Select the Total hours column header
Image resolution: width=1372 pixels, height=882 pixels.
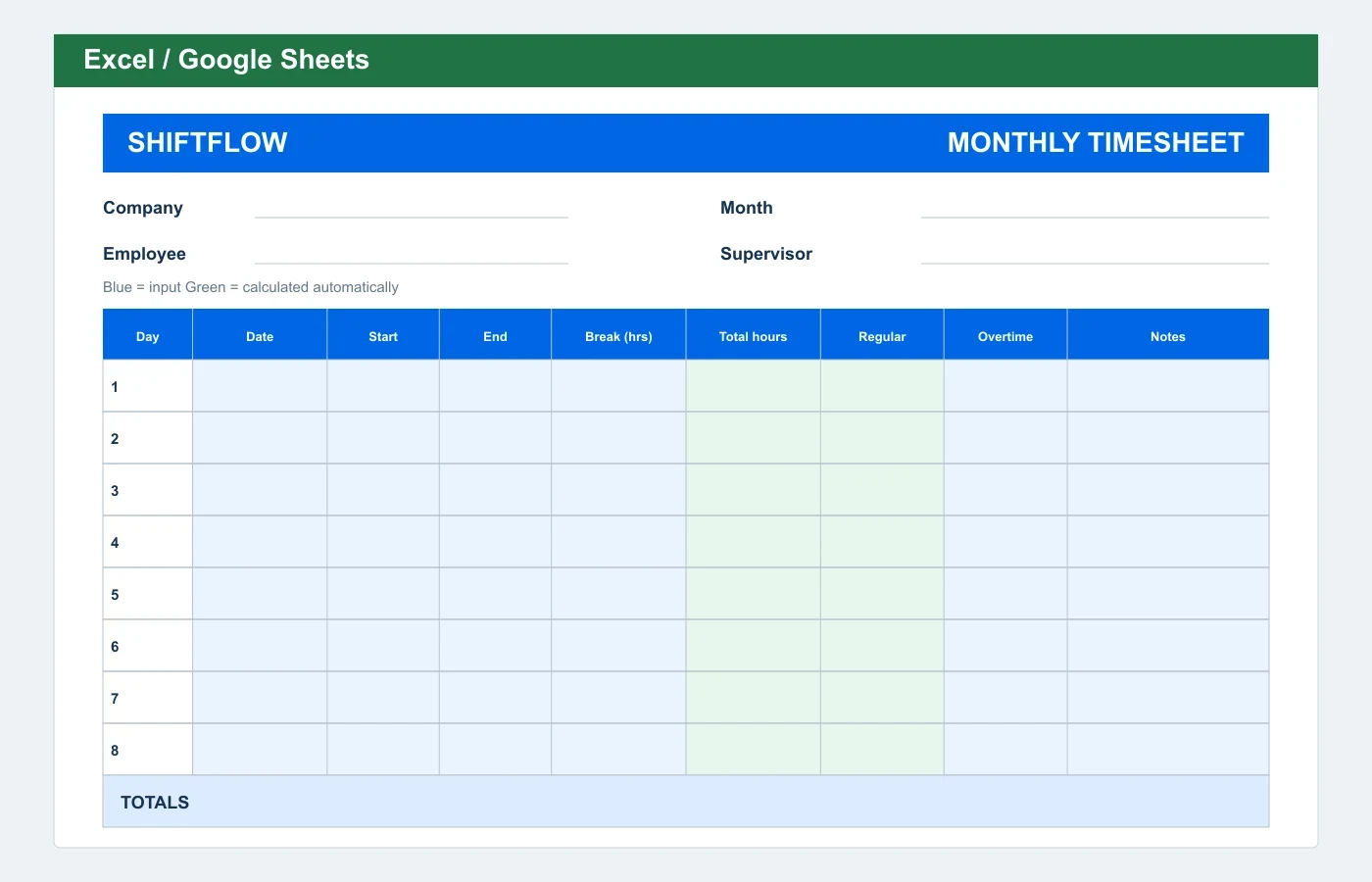753,335
